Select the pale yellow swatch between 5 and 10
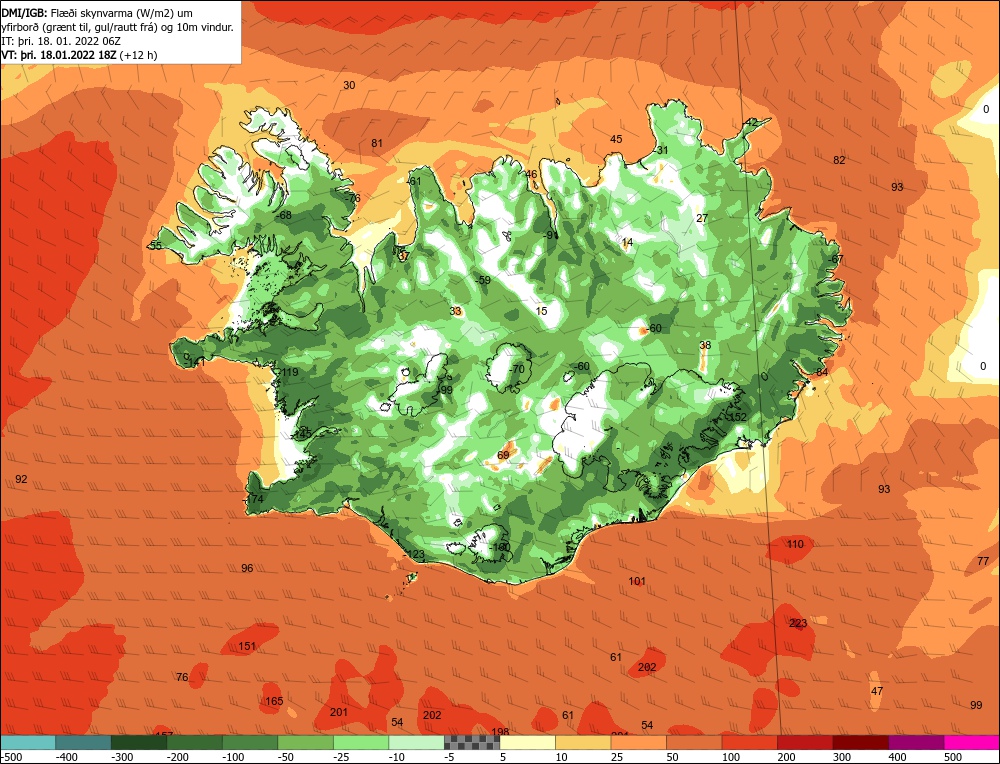The width and height of the screenshot is (1000, 764). (x=527, y=742)
